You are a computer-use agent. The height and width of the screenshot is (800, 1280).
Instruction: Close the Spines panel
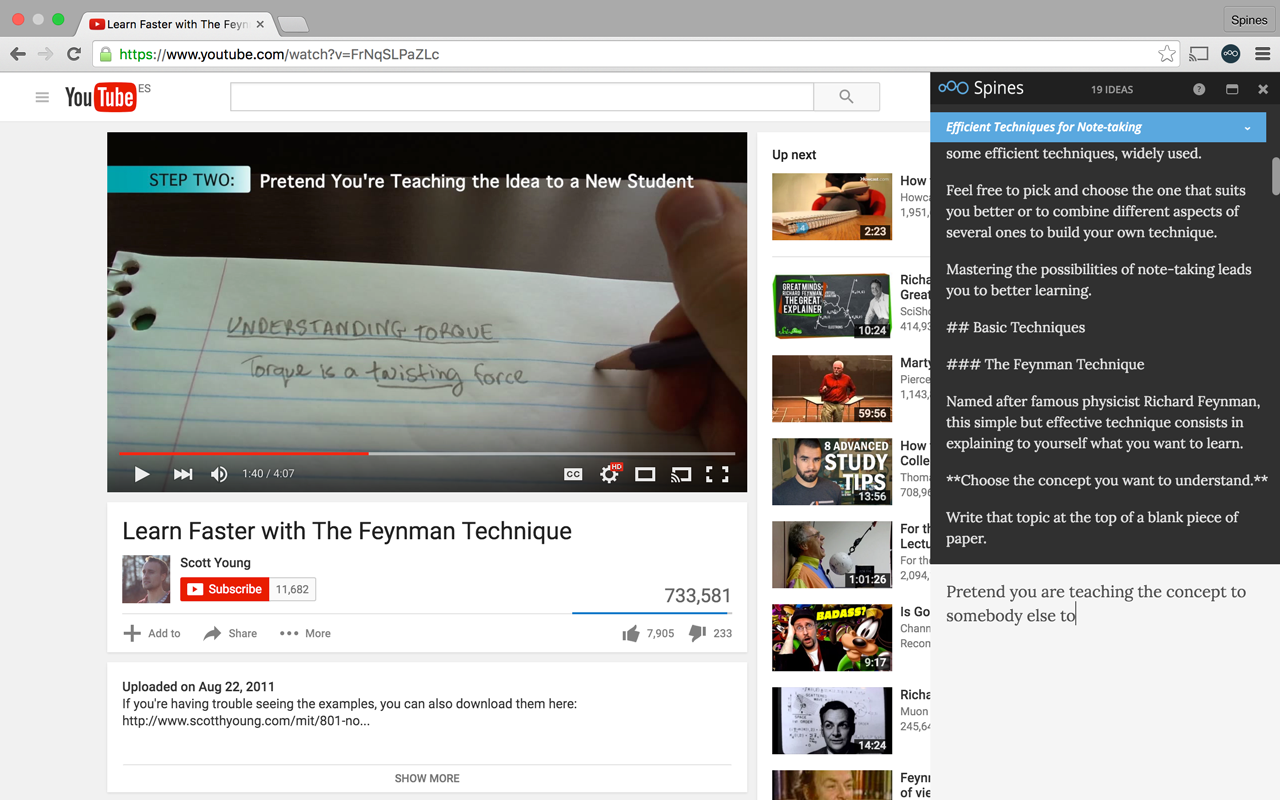[1263, 89]
